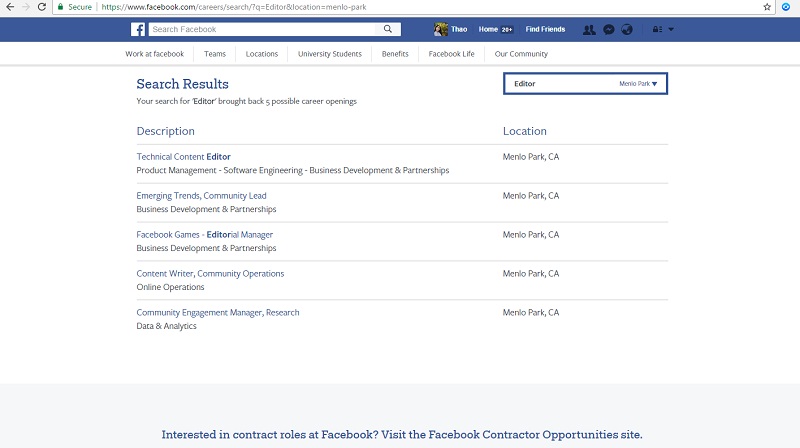Click 'Product Management - Software Engineering' team text
Viewport: 800px width, 448px height.
pos(219,170)
